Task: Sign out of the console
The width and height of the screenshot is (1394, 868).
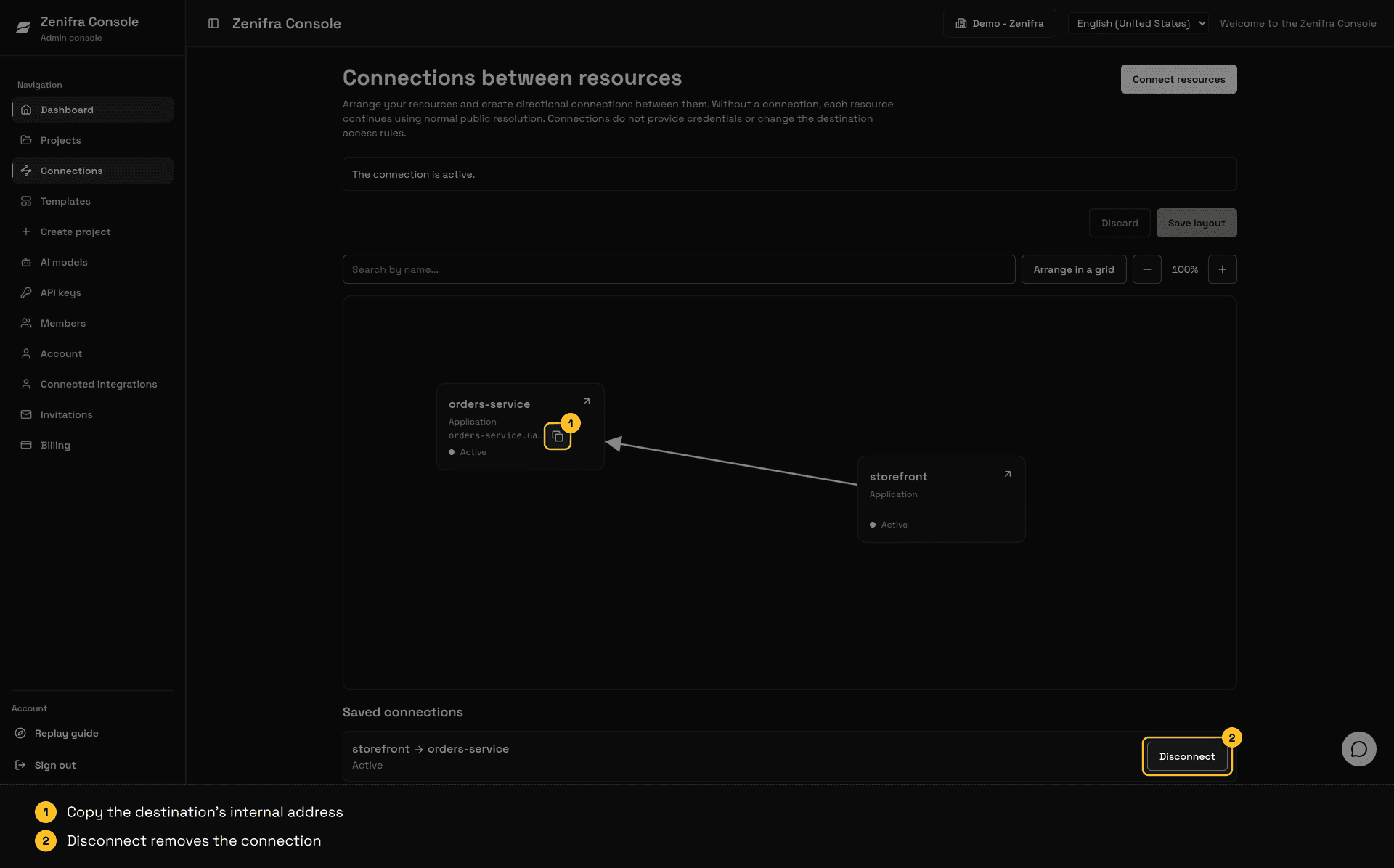Action: (x=93, y=765)
